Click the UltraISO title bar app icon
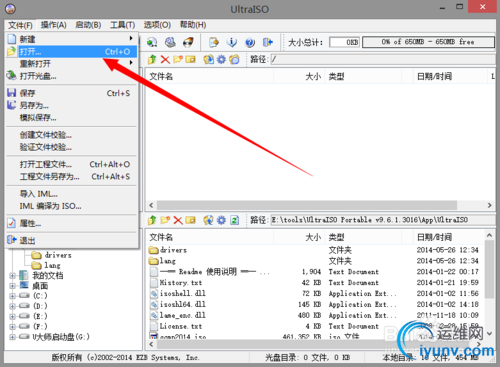The height and width of the screenshot is (367, 500). coord(10,9)
